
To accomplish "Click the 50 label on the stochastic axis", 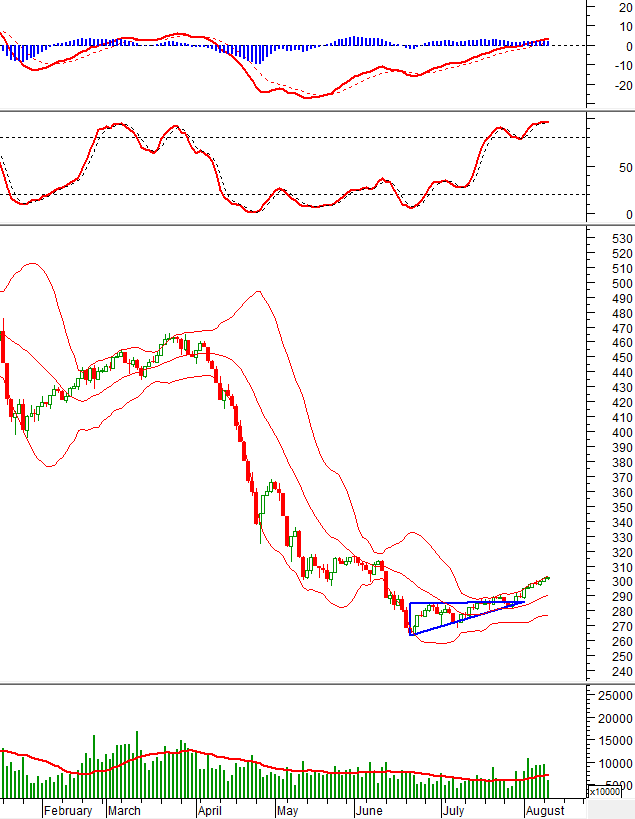I will coord(626,168).
